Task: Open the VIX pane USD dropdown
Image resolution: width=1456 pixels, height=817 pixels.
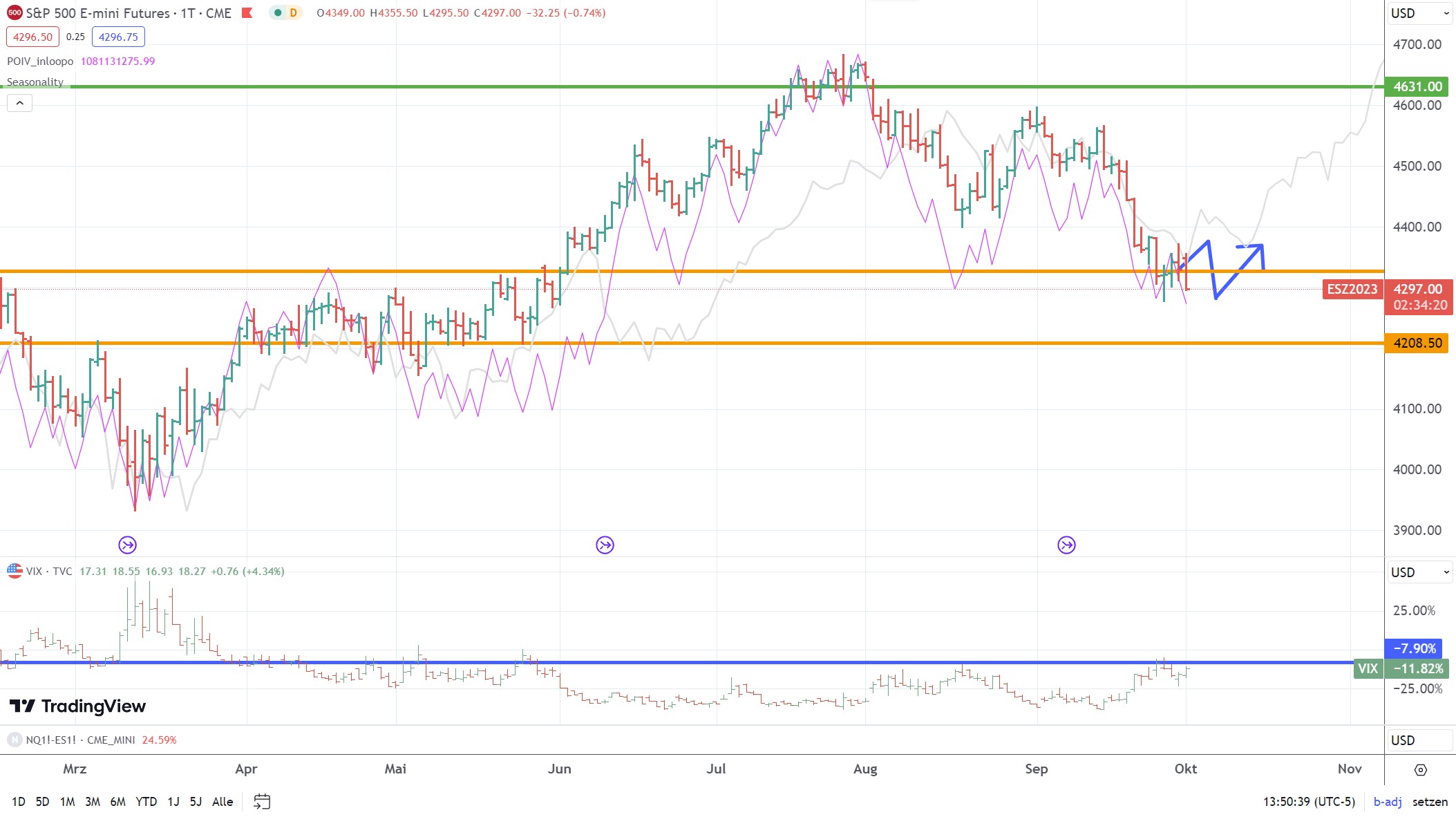Action: coord(1419,572)
